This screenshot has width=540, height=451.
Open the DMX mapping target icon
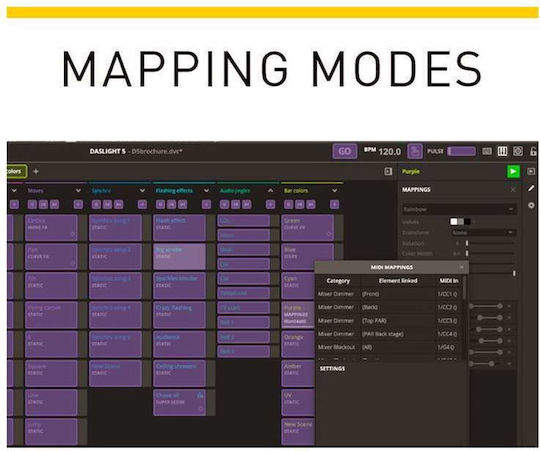(x=518, y=151)
